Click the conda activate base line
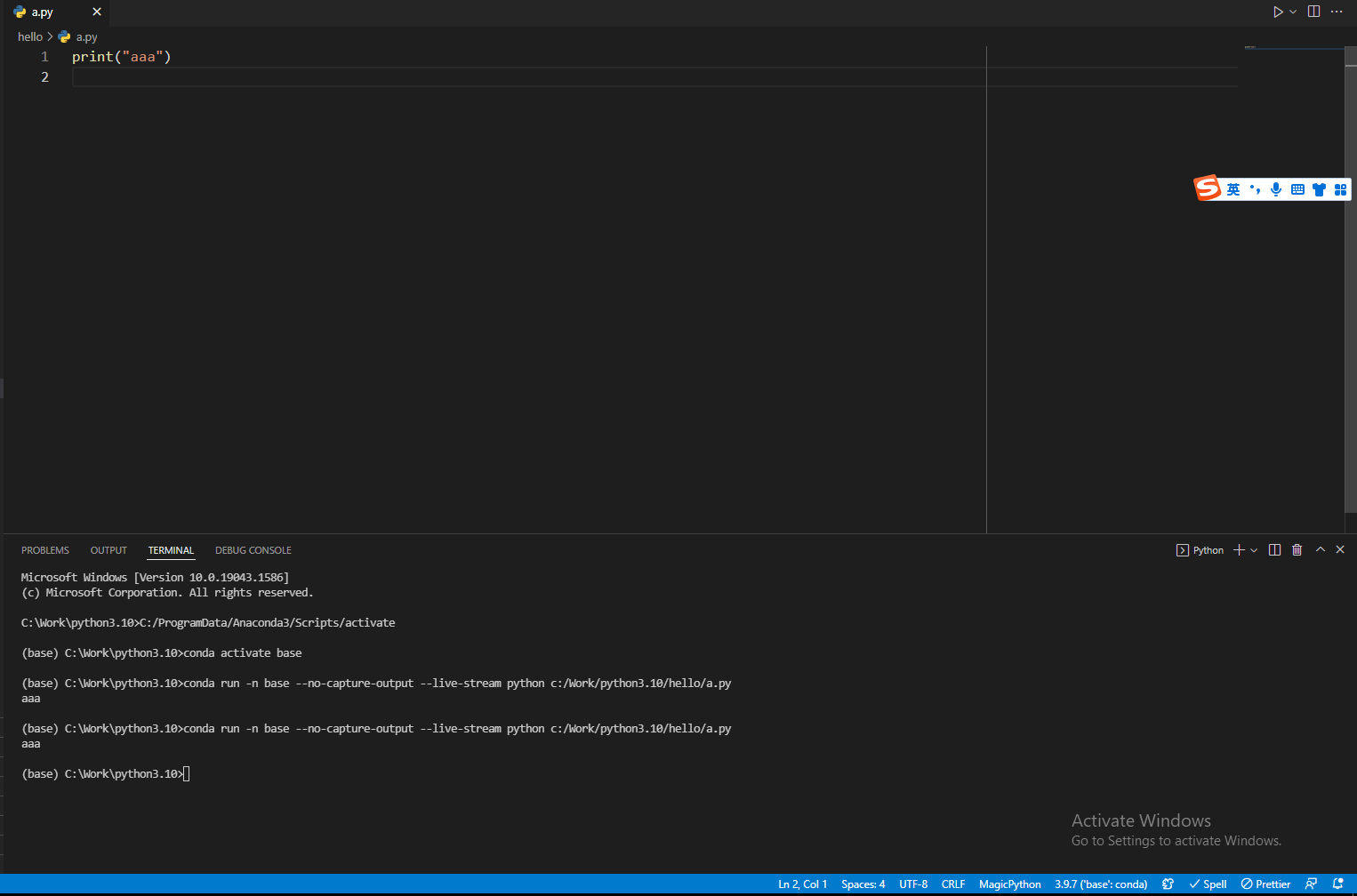 point(162,653)
